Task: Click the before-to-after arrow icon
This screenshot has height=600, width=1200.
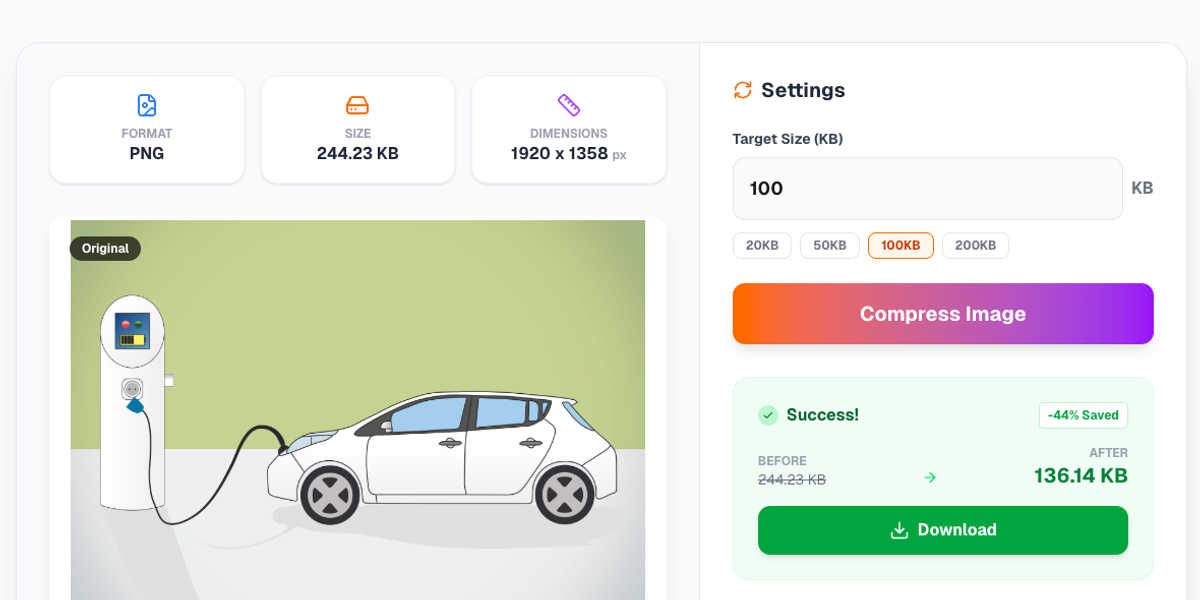Action: tap(930, 478)
